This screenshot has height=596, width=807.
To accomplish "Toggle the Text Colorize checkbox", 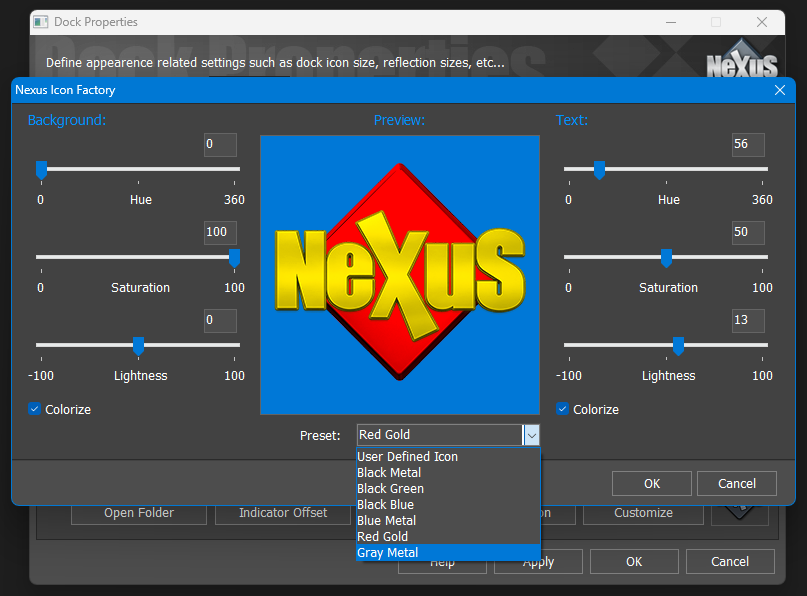I will [563, 409].
